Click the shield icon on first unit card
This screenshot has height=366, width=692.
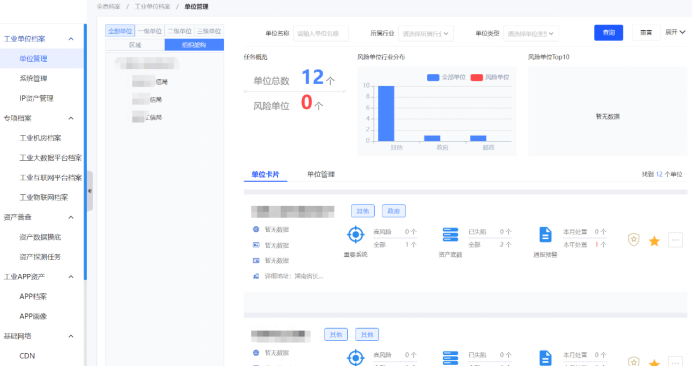coord(634,240)
